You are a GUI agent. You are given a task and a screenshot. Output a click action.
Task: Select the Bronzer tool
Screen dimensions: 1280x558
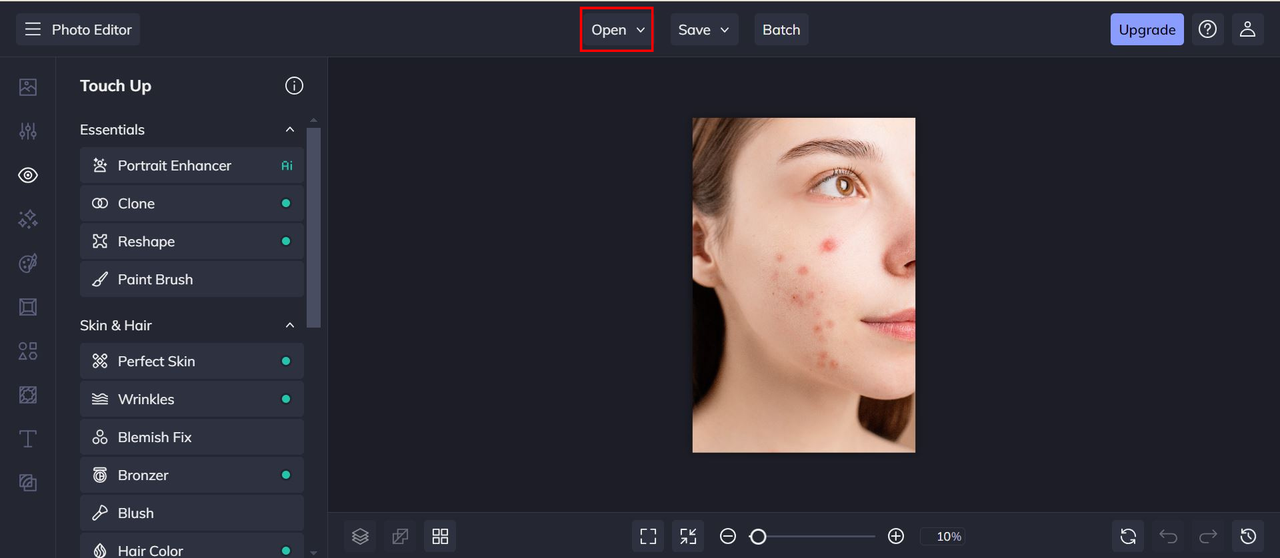point(192,476)
